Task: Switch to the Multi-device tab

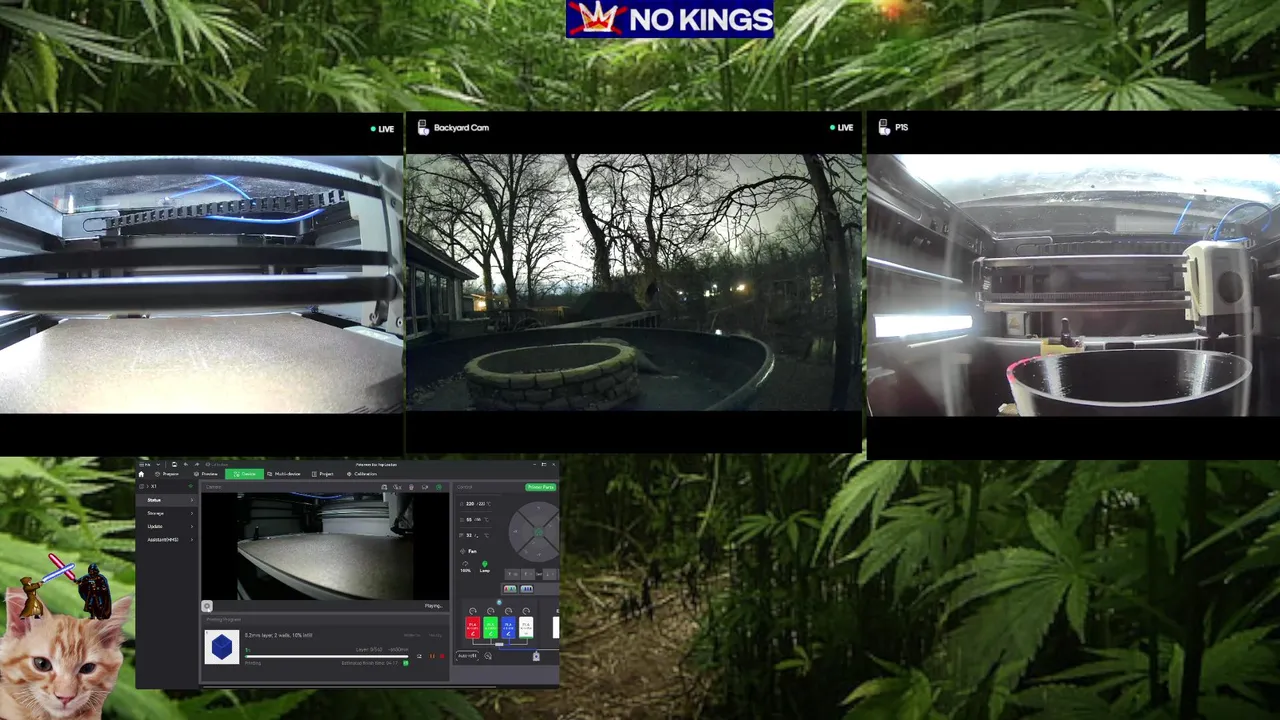Action: [284, 474]
